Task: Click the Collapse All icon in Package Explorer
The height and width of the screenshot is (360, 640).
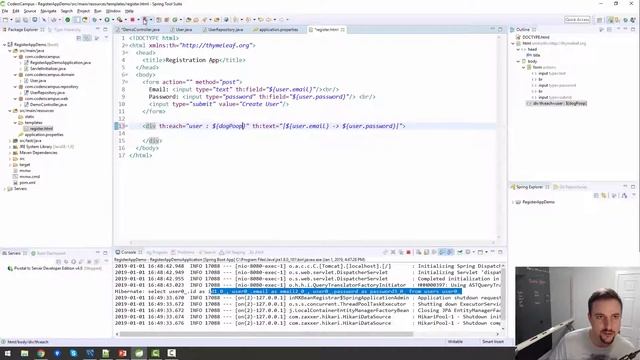Action: click(x=79, y=38)
